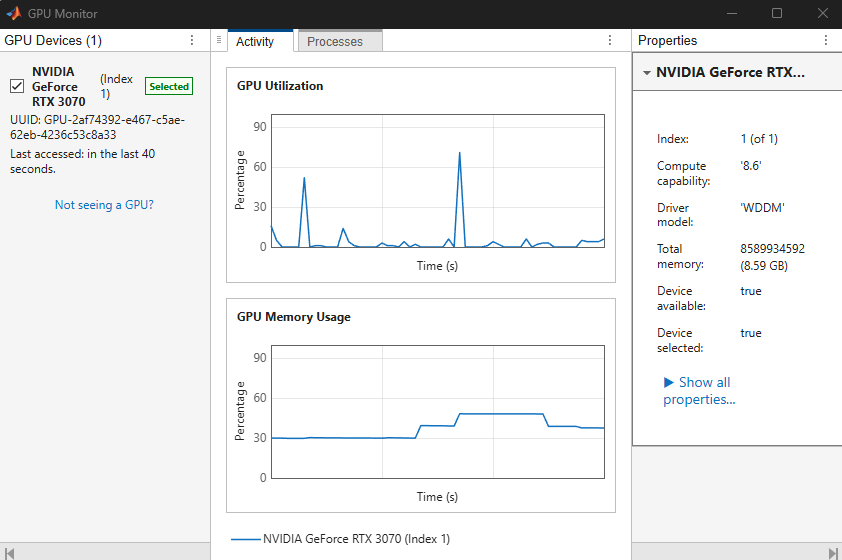842x560 pixels.
Task: Click the GPU Memory Usage chart plot
Action: 438,412
